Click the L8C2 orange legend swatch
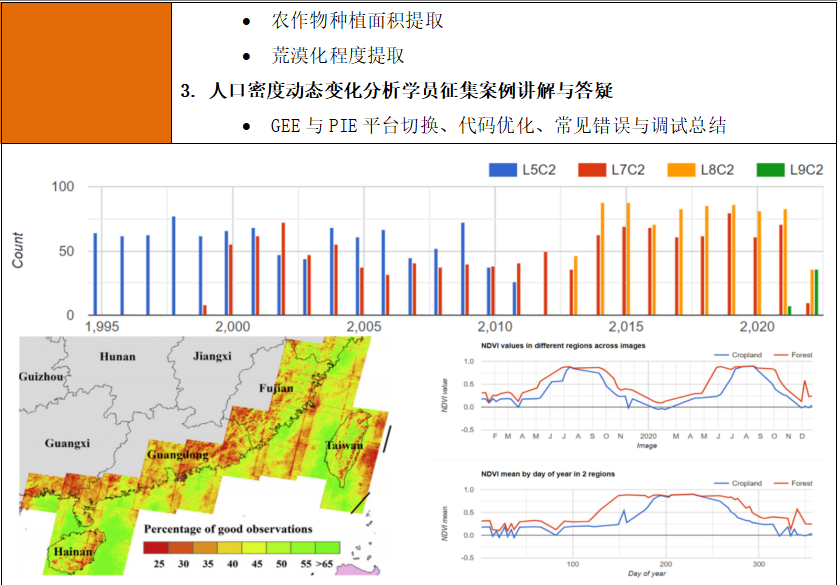The width and height of the screenshot is (840, 585). (681, 170)
